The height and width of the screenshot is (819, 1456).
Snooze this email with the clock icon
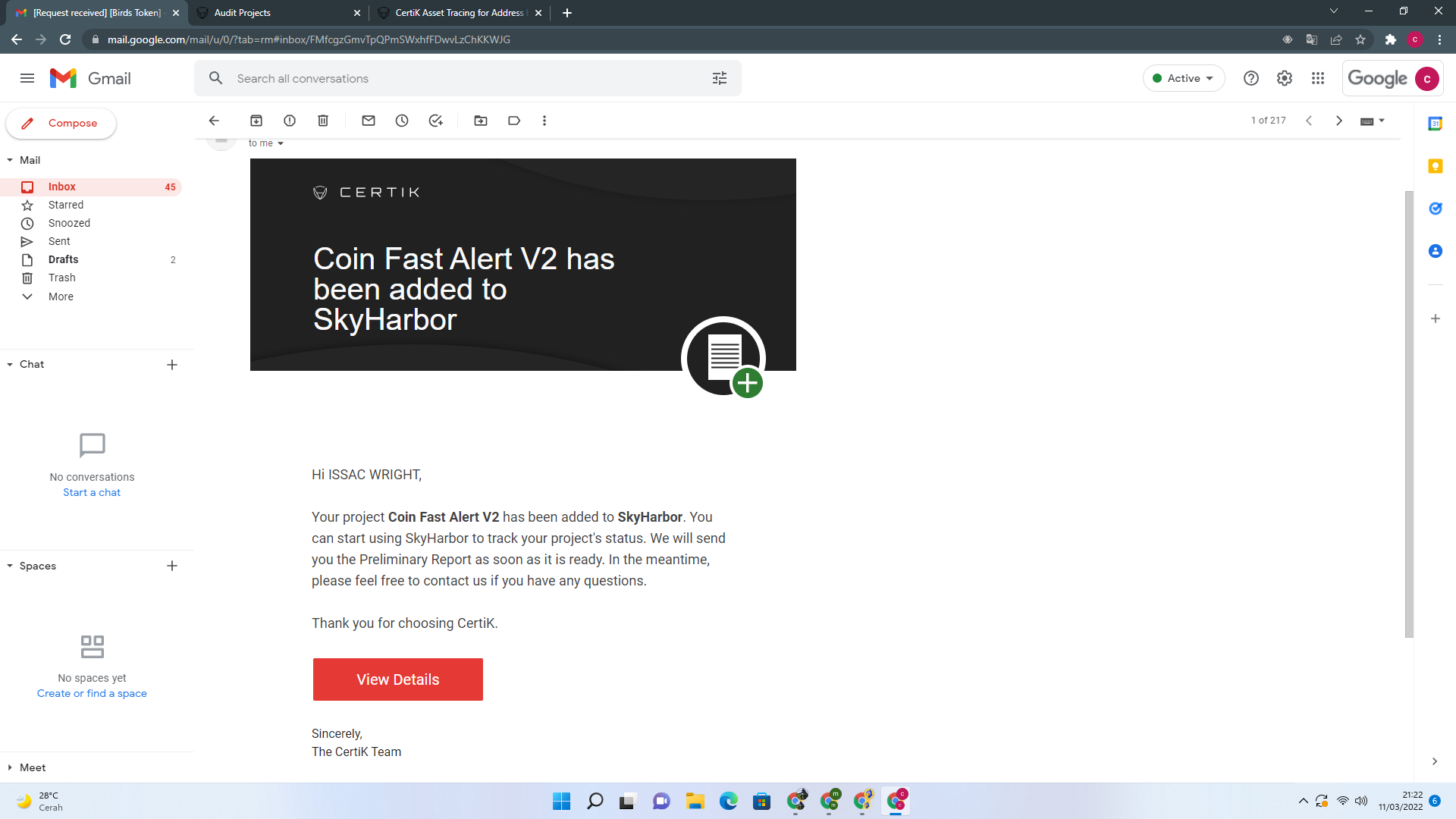(x=402, y=121)
